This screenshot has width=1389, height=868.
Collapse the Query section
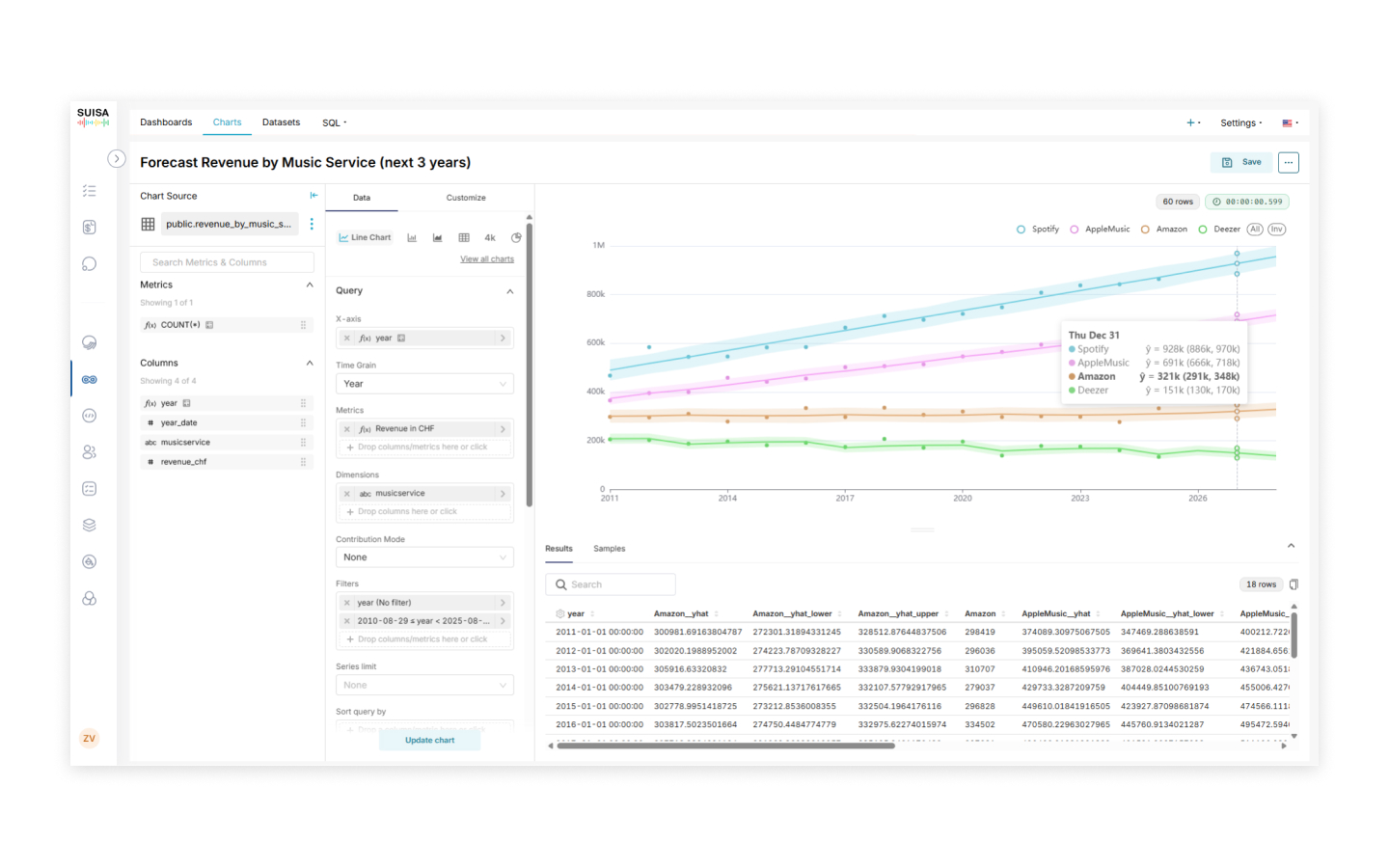[x=510, y=291]
